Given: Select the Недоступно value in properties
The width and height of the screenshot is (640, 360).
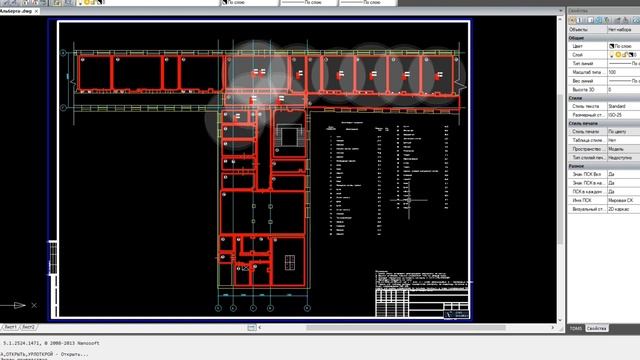Looking at the screenshot, I should click(x=624, y=158).
